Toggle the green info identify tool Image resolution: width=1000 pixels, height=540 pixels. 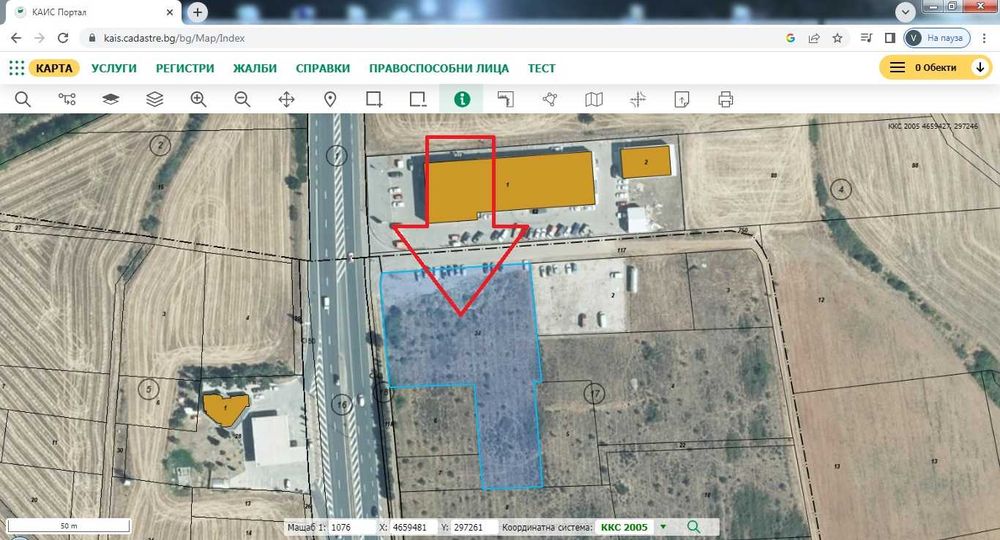pos(462,99)
